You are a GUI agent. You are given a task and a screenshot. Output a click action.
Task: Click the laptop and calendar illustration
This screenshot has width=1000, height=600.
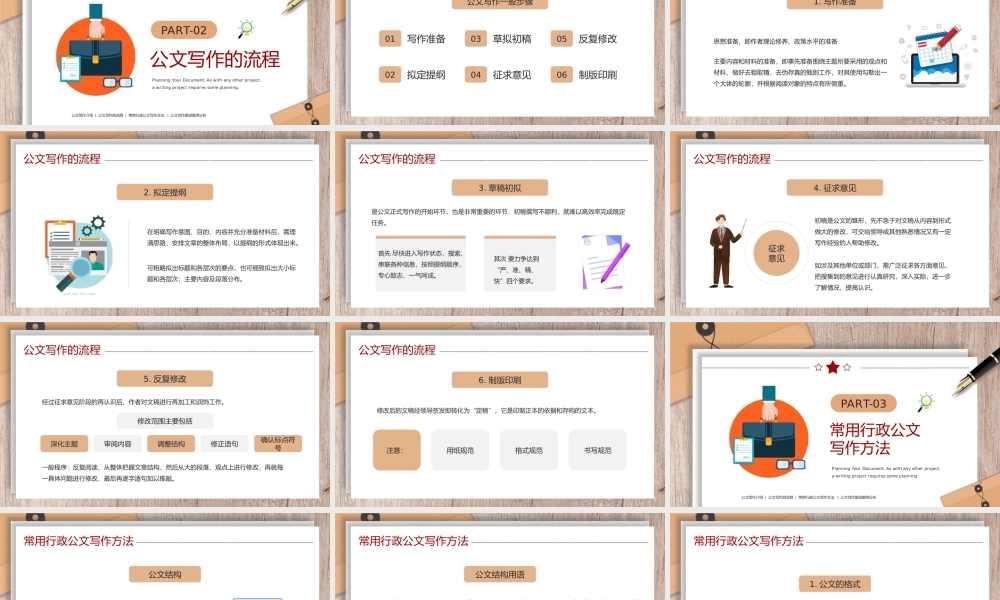[936, 55]
